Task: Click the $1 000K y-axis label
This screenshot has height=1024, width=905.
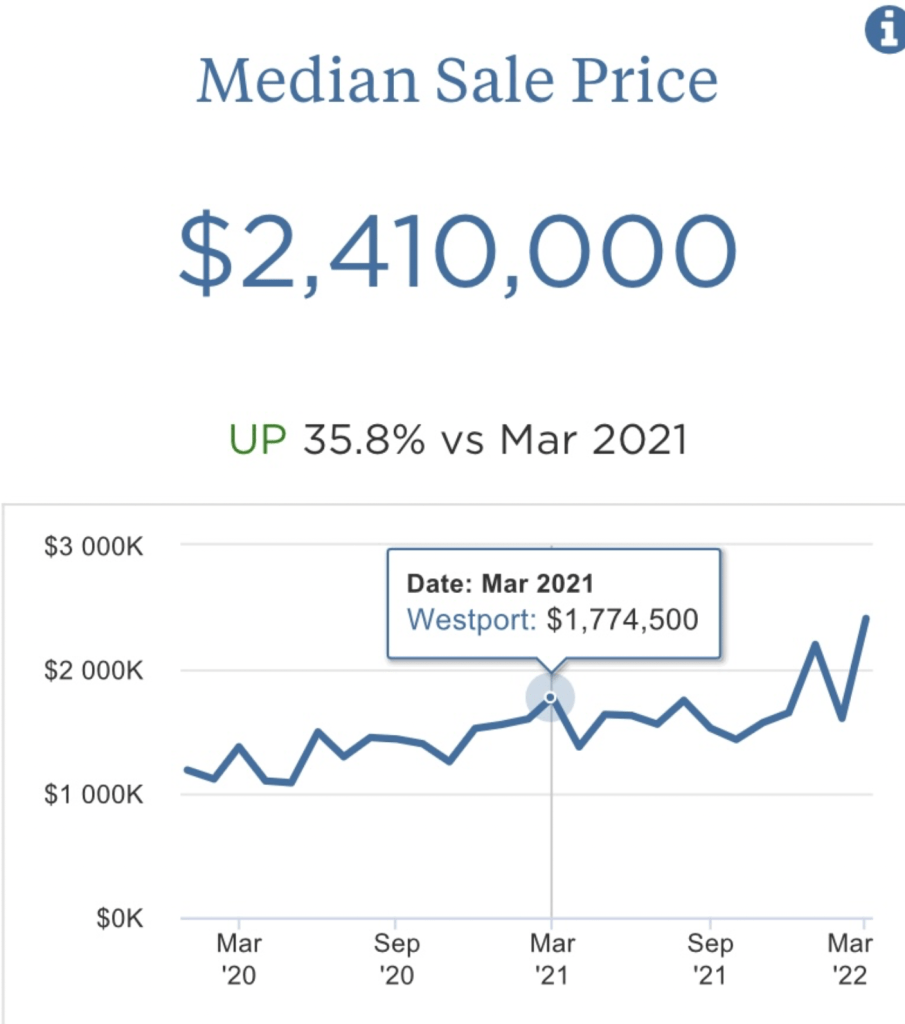Action: [94, 795]
